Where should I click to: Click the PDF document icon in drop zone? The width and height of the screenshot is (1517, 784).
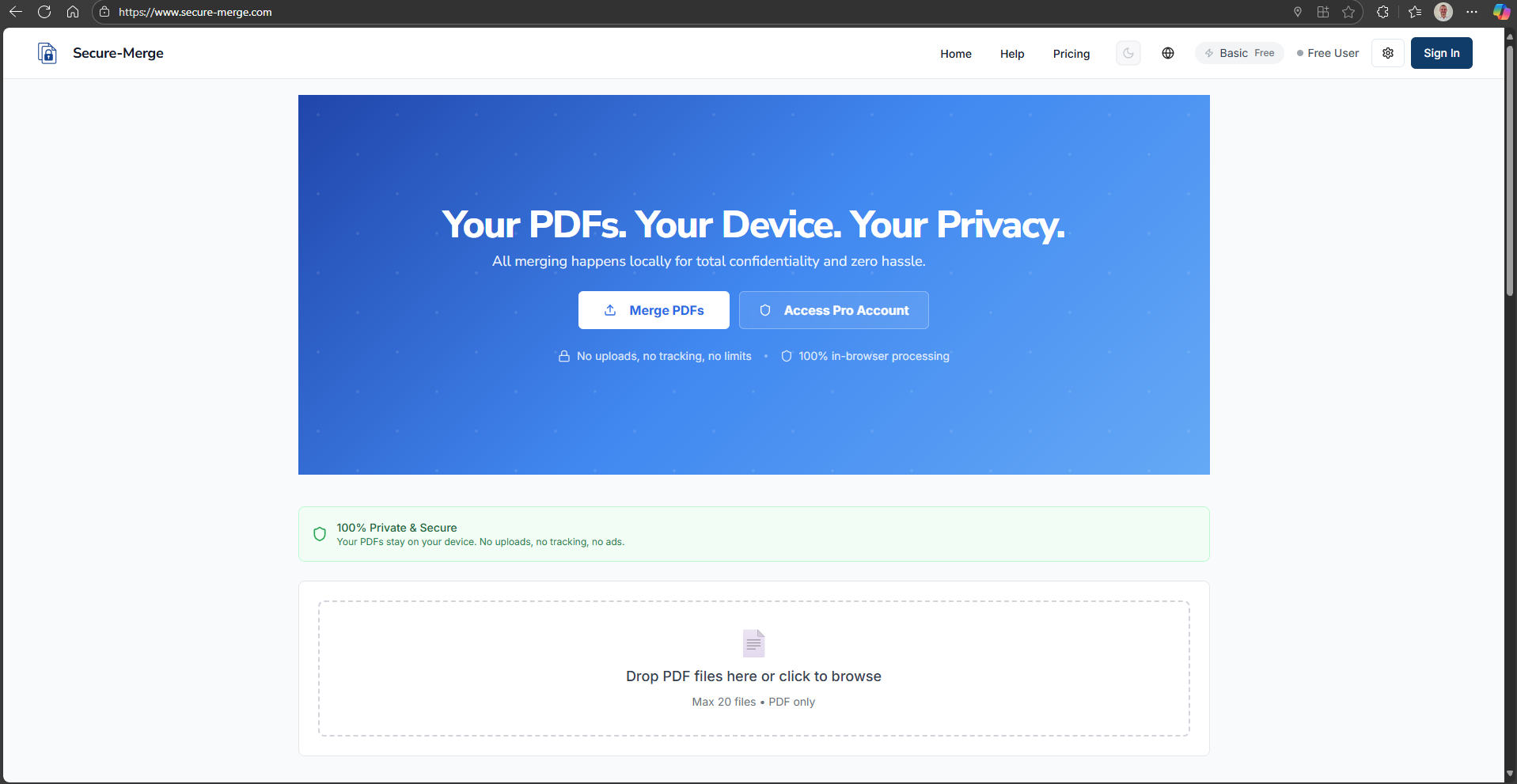click(x=753, y=643)
